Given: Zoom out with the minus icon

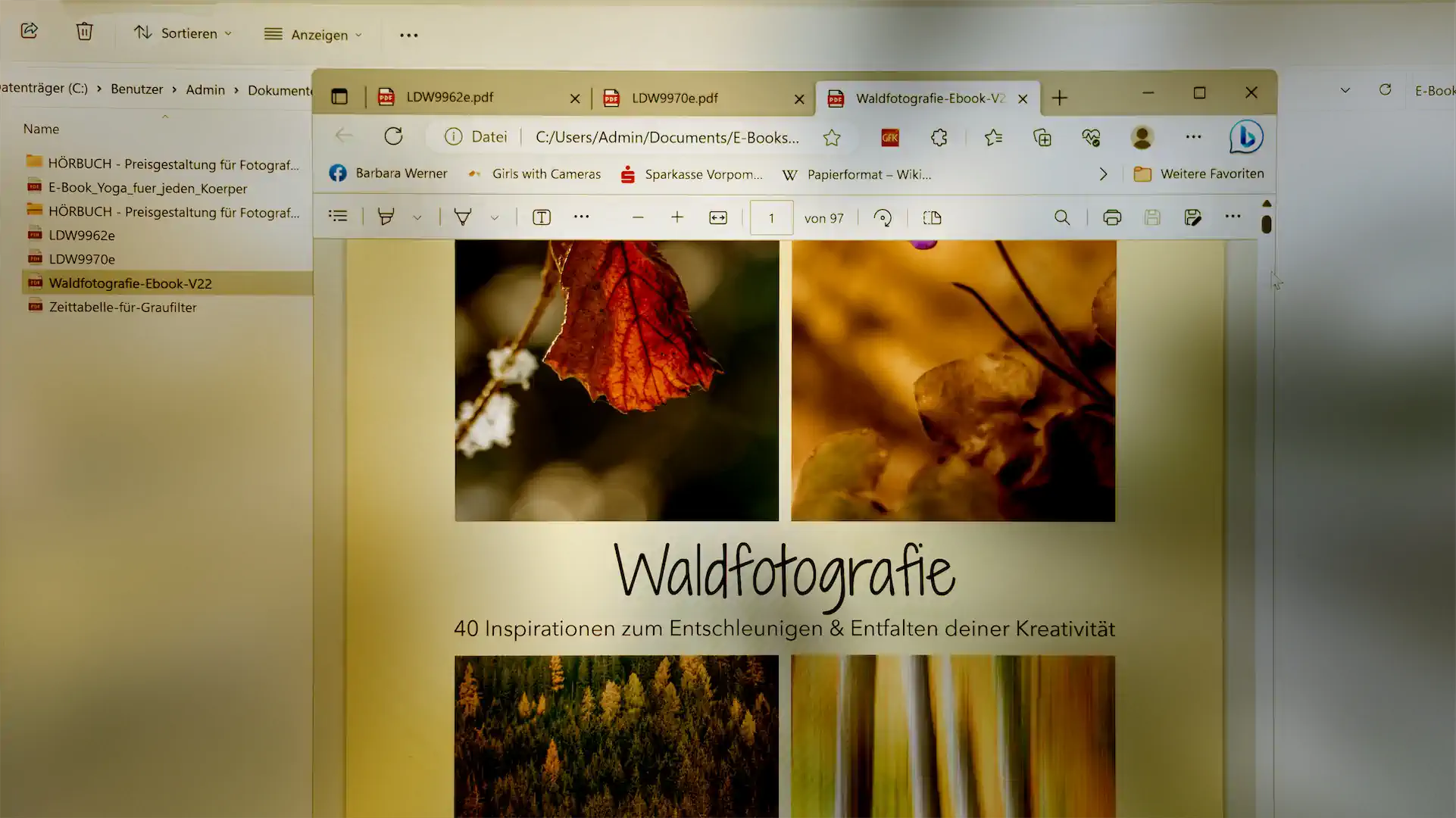Looking at the screenshot, I should pos(638,217).
